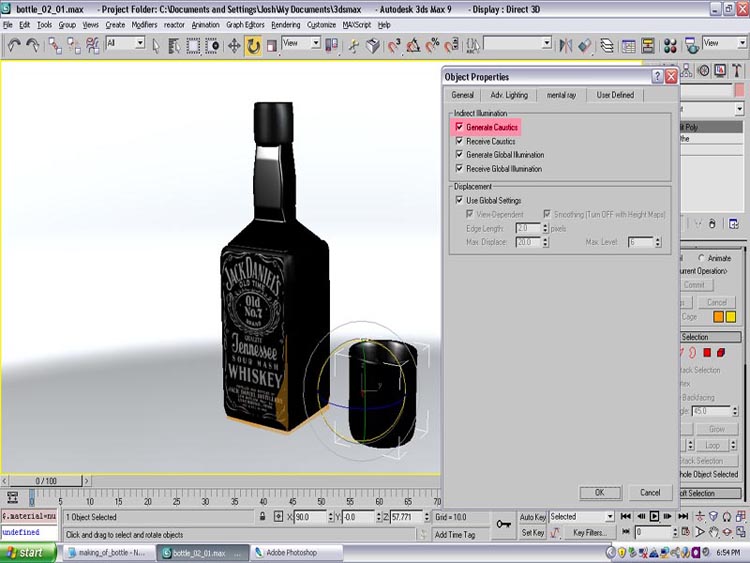
Task: Switch to the Adv. Lighting tab
Action: [x=509, y=95]
